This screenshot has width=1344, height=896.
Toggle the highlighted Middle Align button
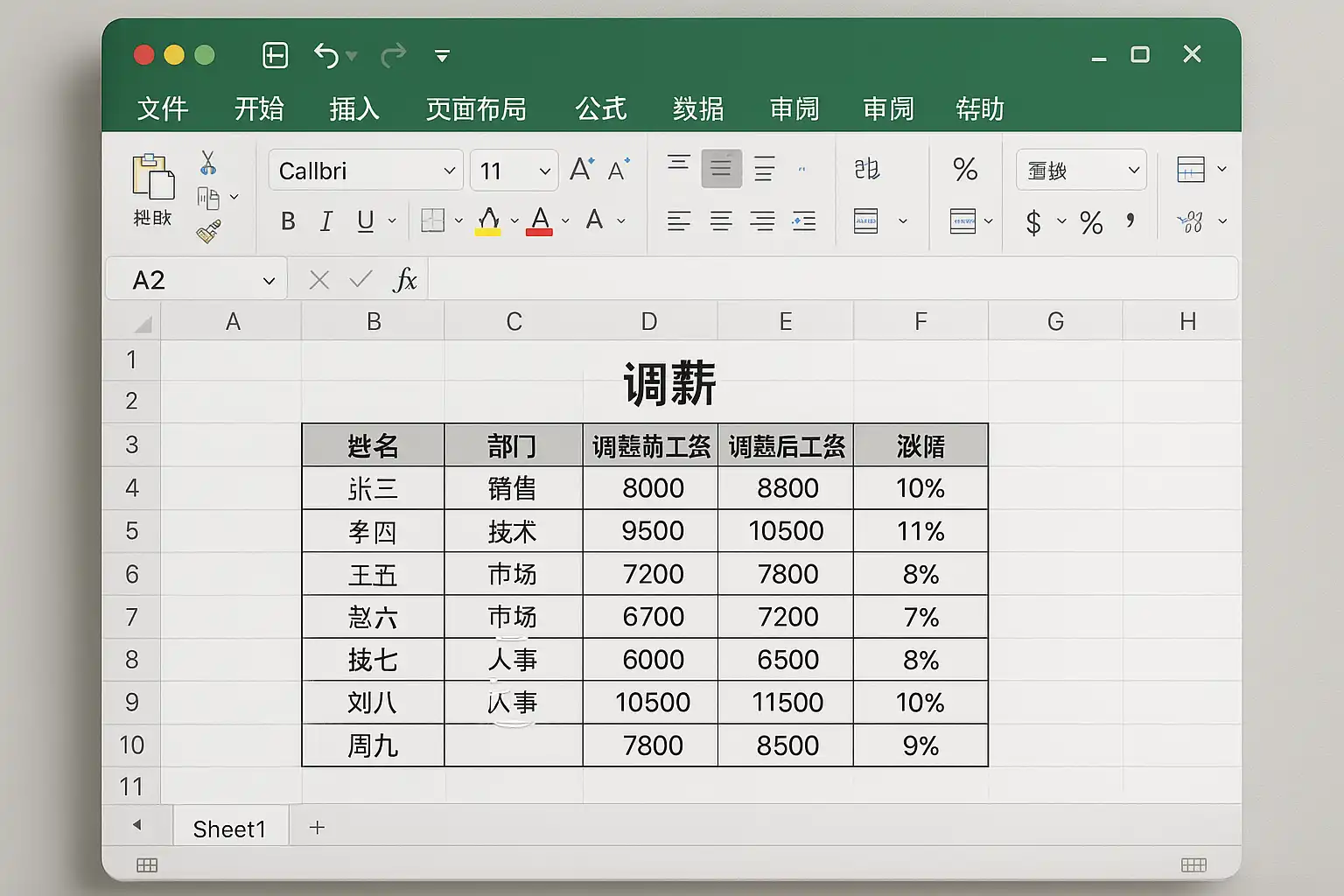721,168
